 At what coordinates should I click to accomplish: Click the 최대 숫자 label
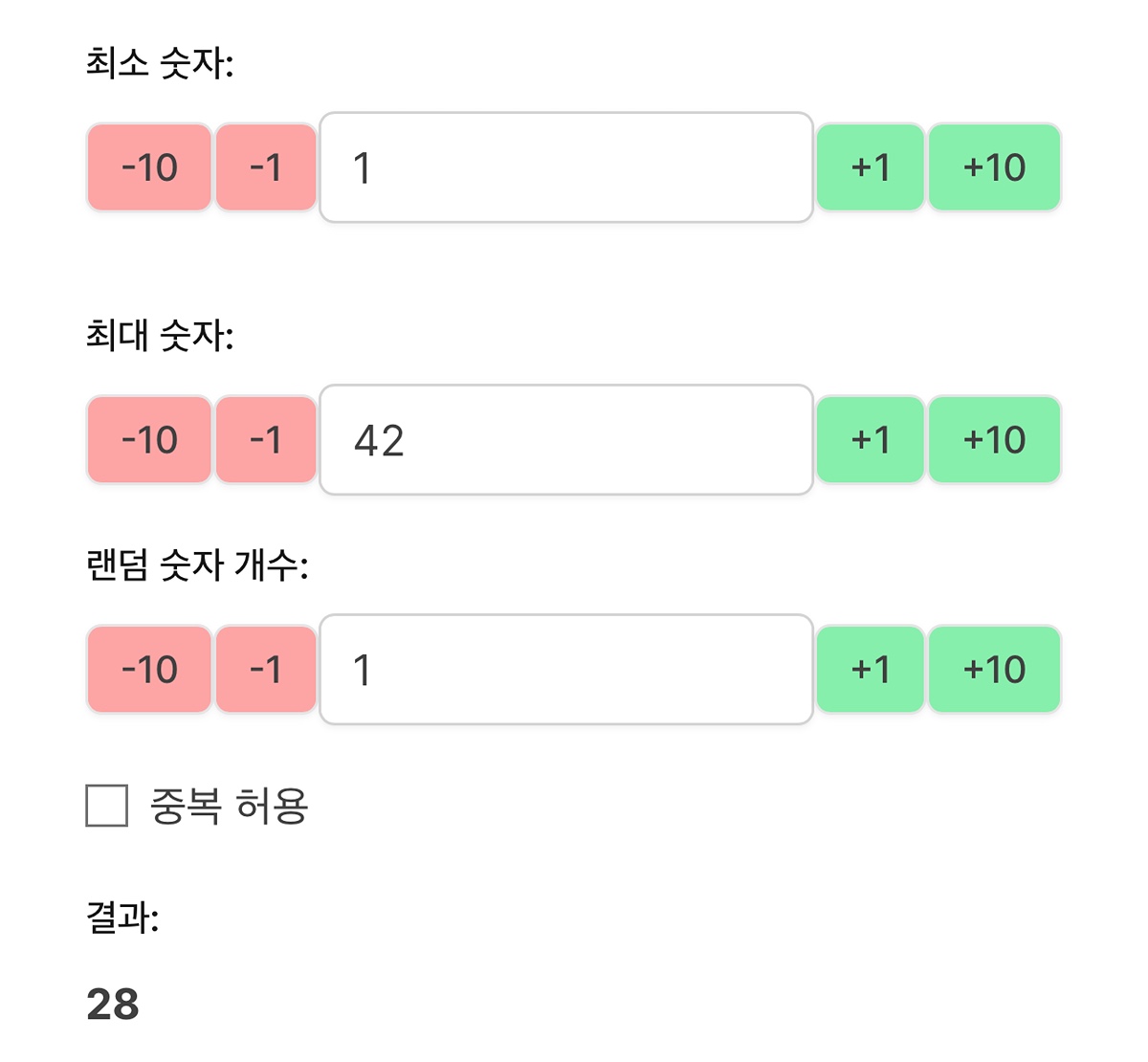(160, 336)
